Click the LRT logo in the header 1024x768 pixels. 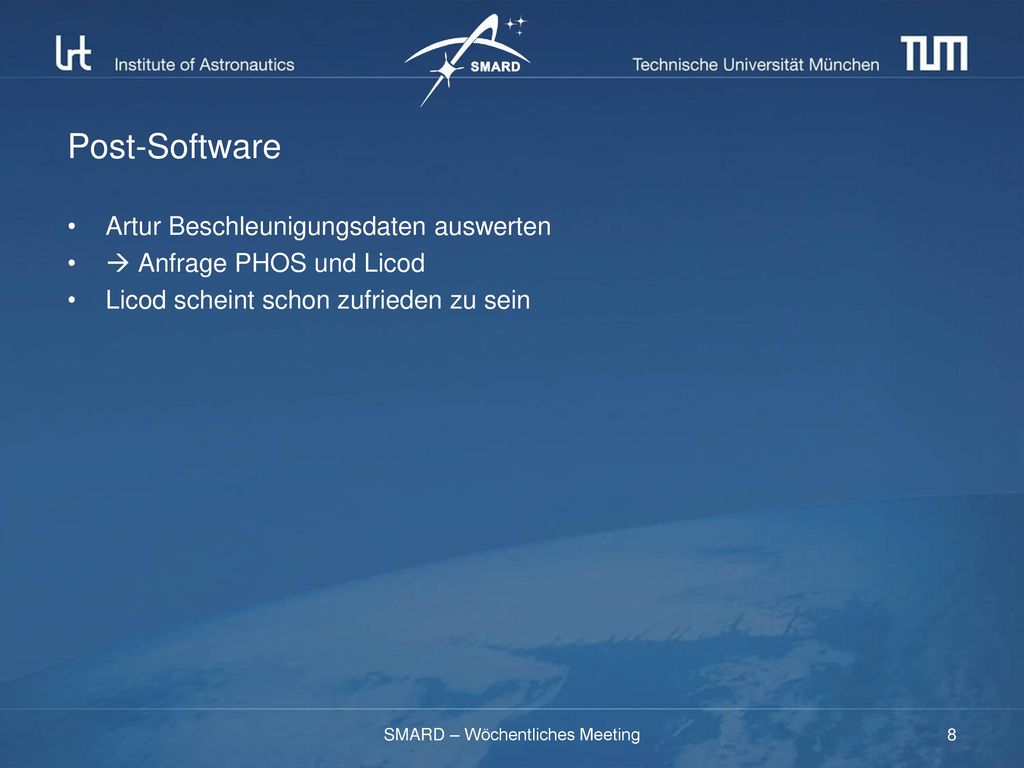tap(73, 53)
